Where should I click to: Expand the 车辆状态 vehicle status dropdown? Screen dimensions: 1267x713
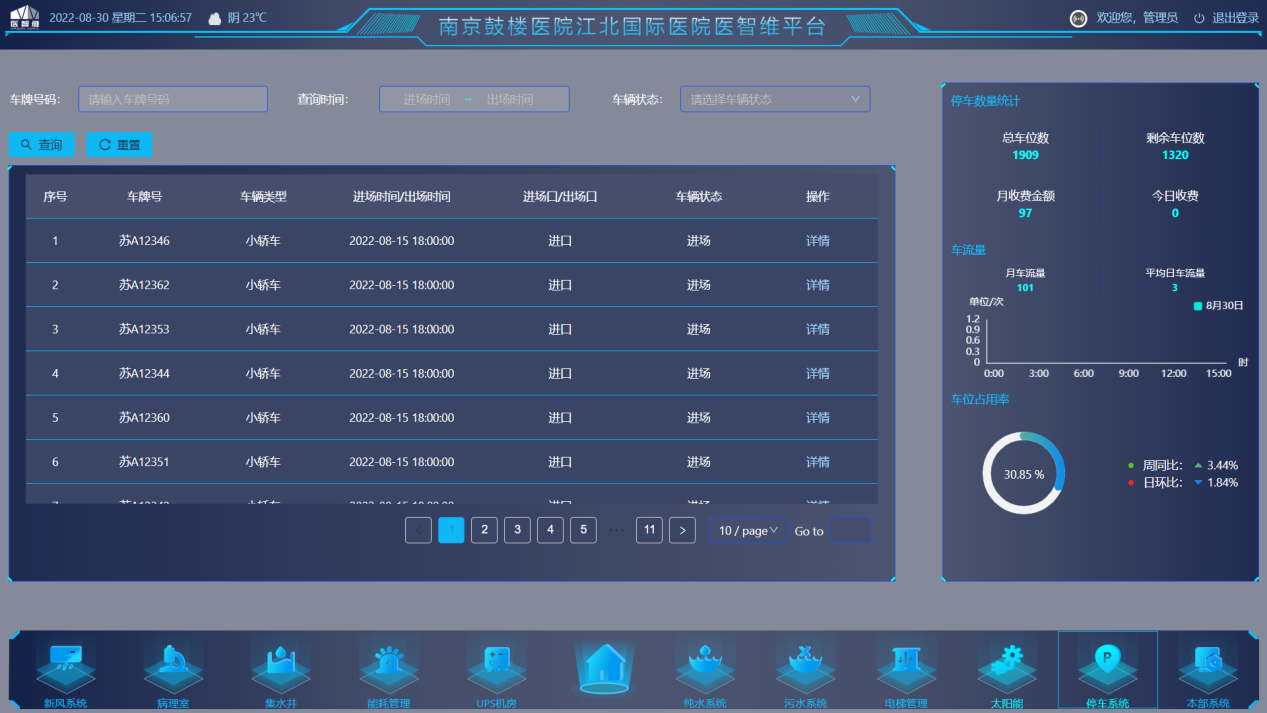point(775,99)
